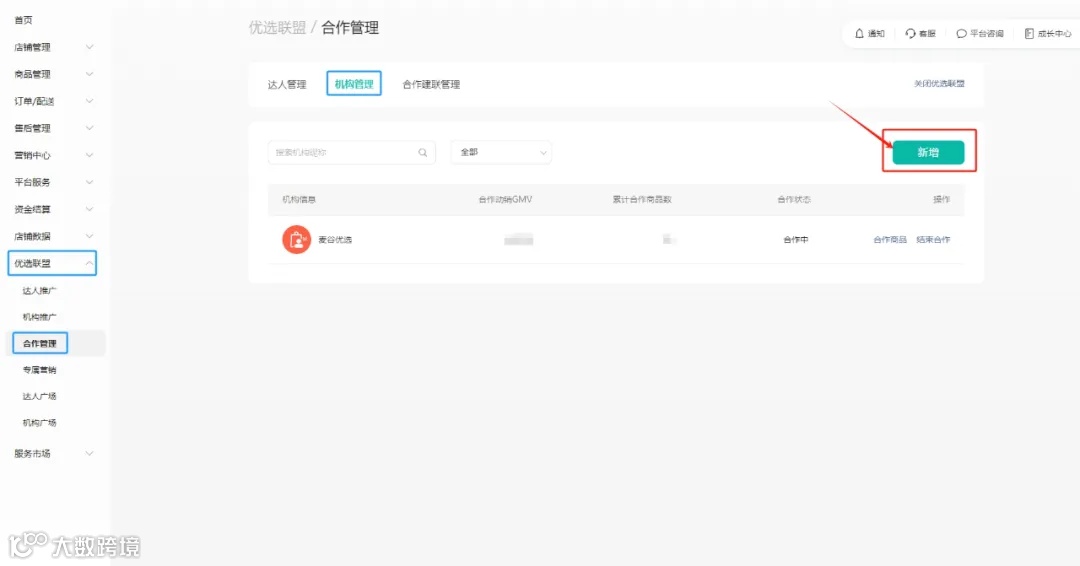1080x566 pixels.
Task: Expand the 订单/配送 menu chevron
Action: coord(89,101)
